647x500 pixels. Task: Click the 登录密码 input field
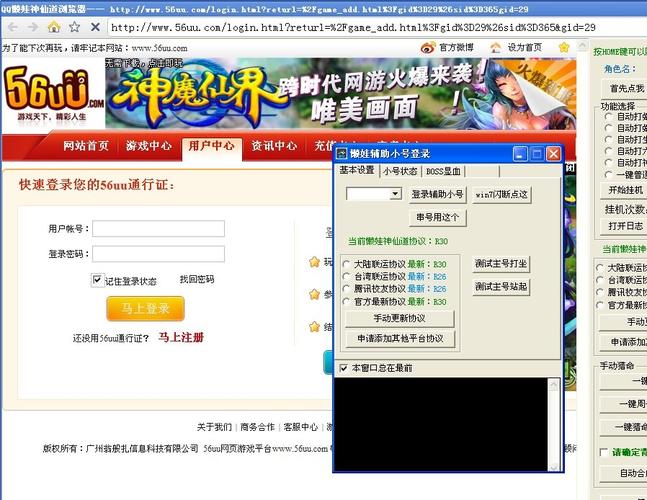click(158, 254)
